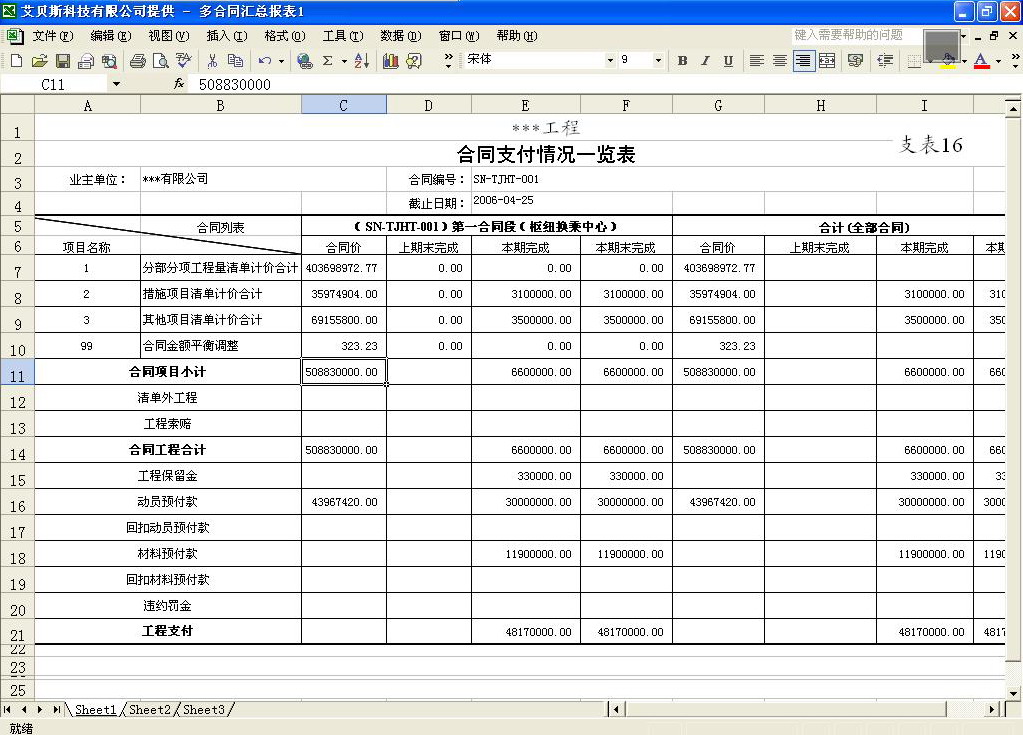The height and width of the screenshot is (735, 1023).
Task: Click the formula bar showing 508830000
Action: [603, 84]
